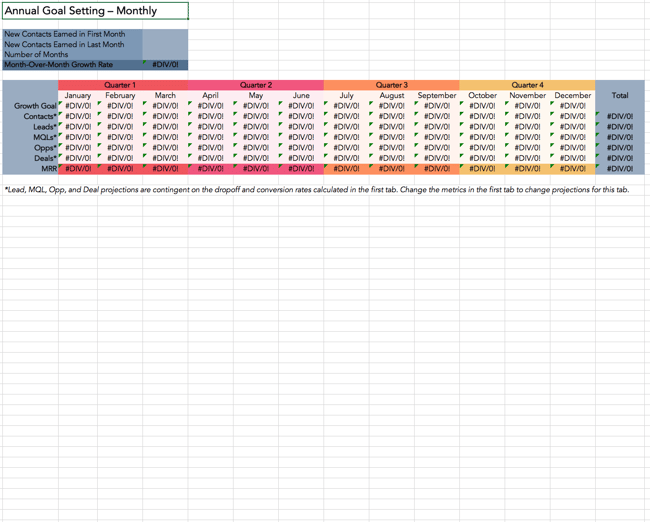Select the November column header
Viewport: 650px width, 522px height.
tap(527, 95)
